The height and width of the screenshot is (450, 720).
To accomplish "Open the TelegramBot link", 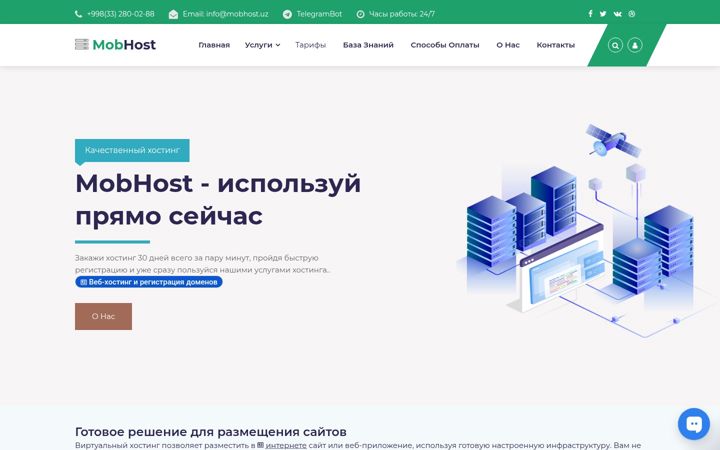I will pyautogui.click(x=319, y=14).
